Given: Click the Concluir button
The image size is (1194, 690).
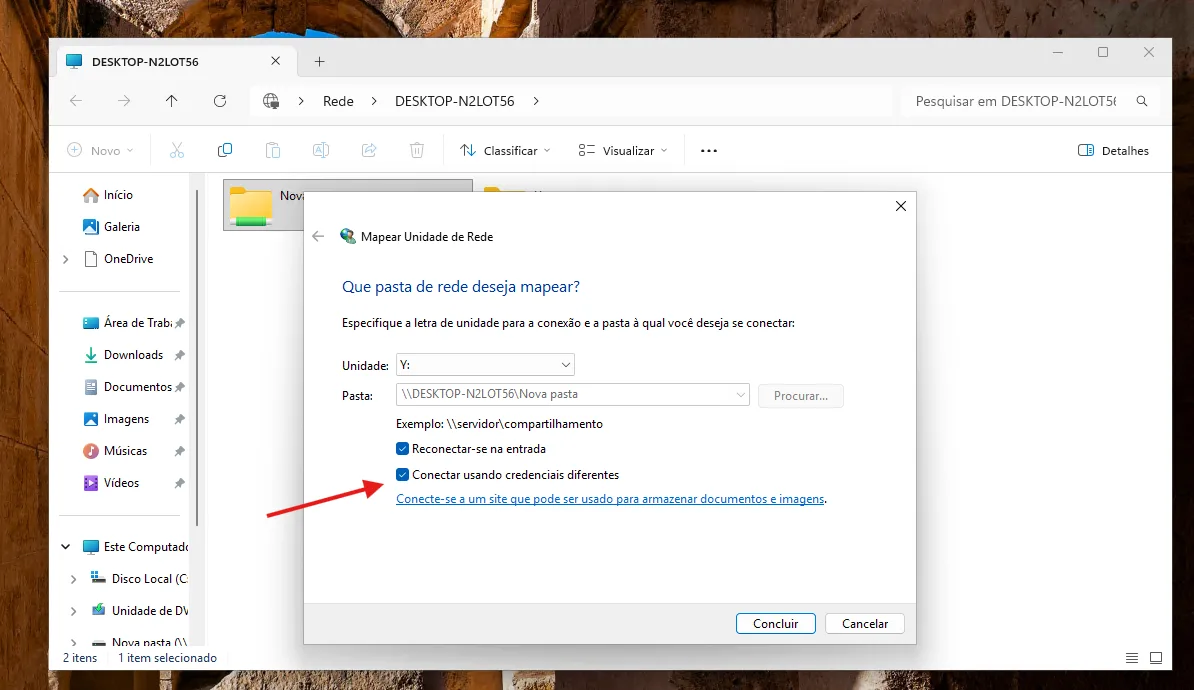Looking at the screenshot, I should (x=776, y=624).
